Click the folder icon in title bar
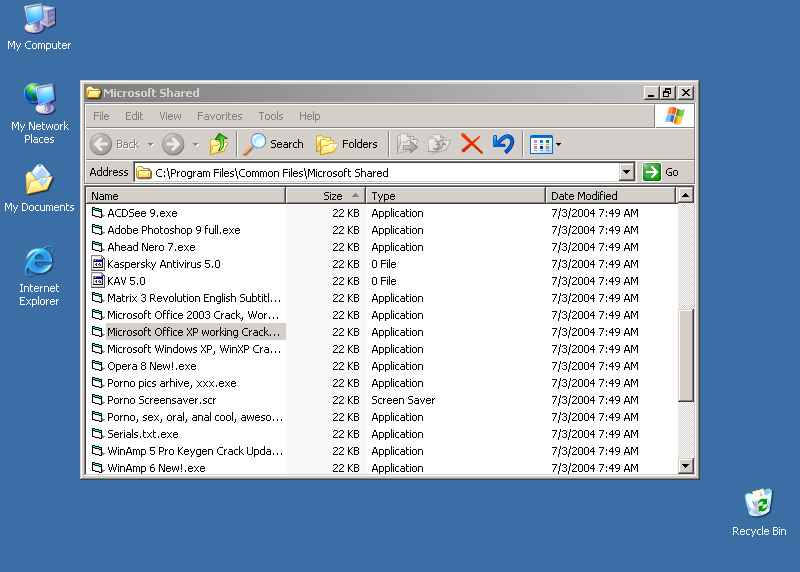The height and width of the screenshot is (572, 800). [x=93, y=93]
